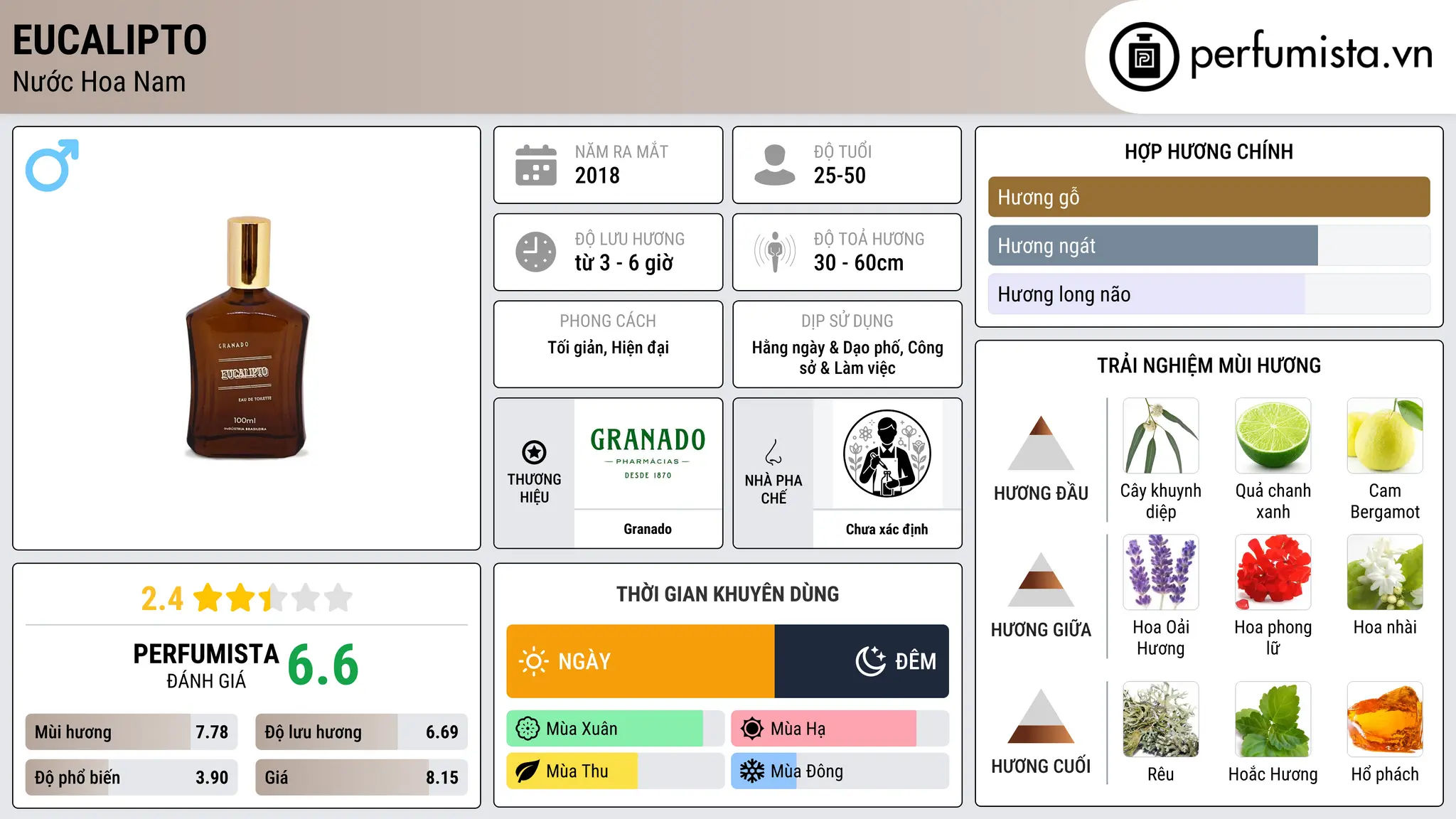
Task: Select the Hoa nhài jasmine image
Action: click(1385, 572)
